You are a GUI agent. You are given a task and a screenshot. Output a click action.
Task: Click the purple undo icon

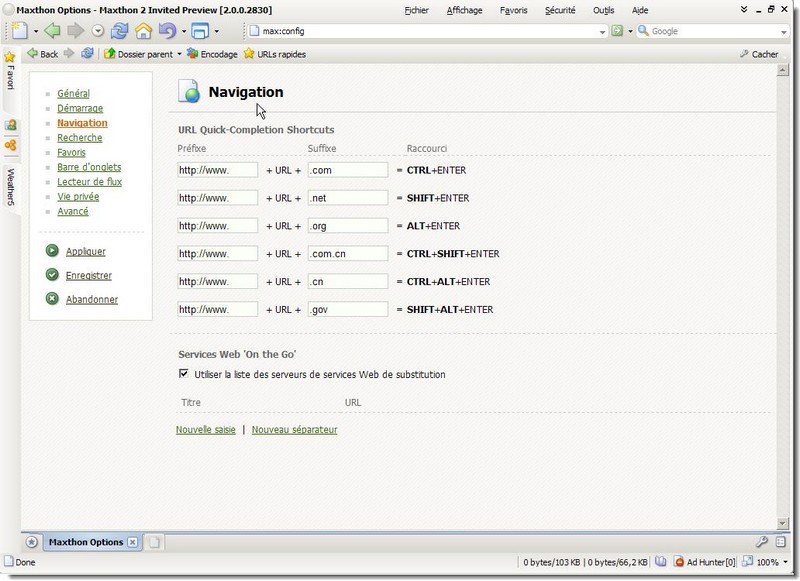pyautogui.click(x=167, y=31)
